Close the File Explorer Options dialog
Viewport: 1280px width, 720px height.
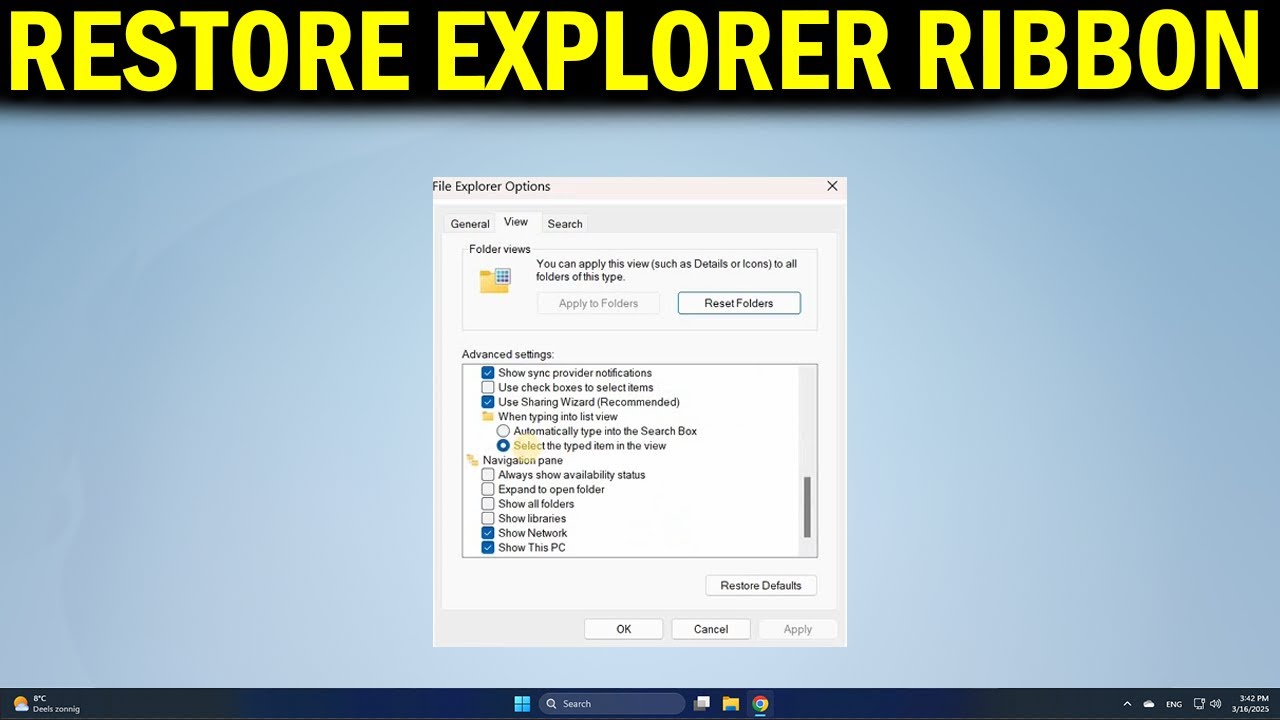pyautogui.click(x=832, y=186)
